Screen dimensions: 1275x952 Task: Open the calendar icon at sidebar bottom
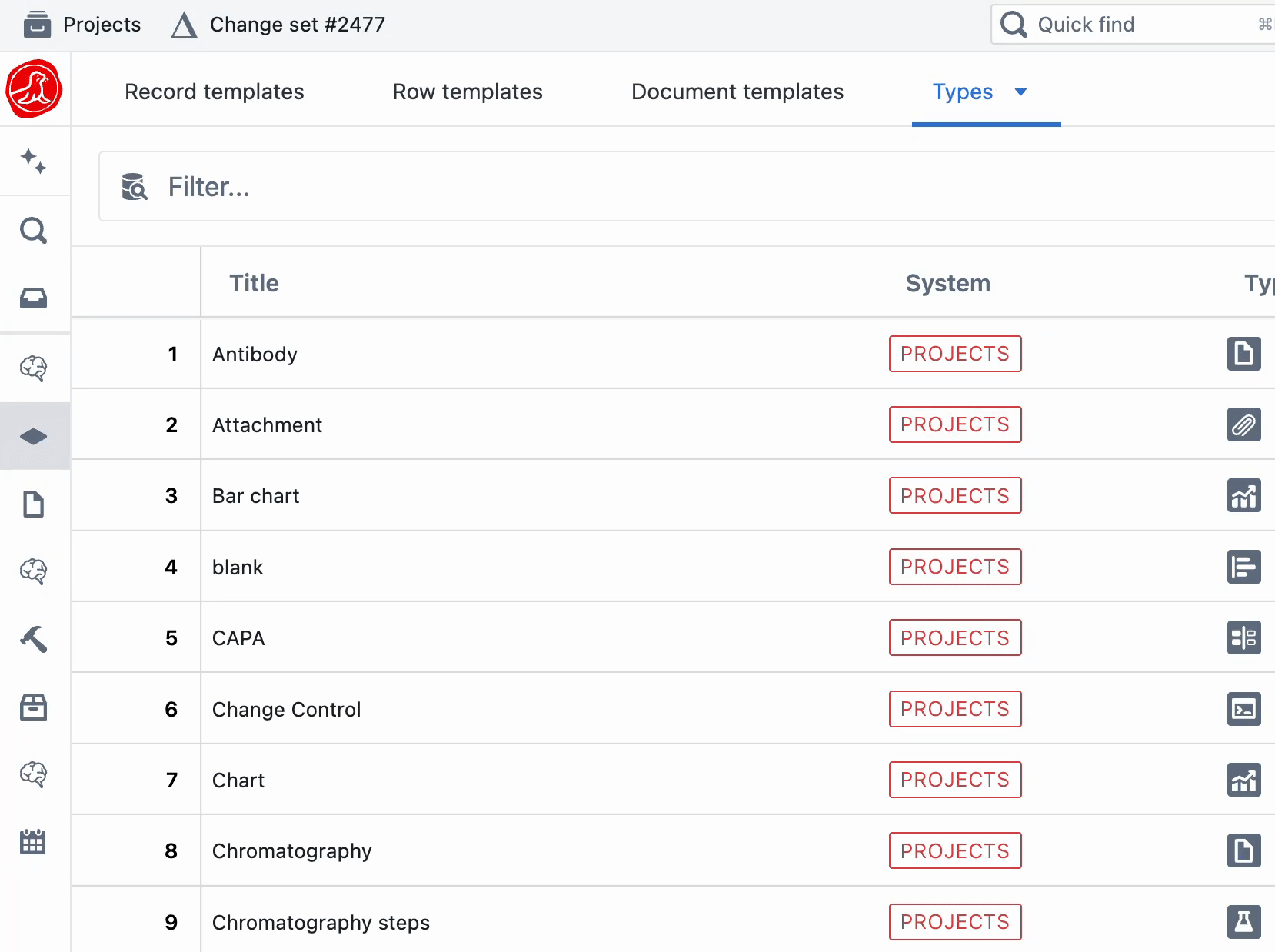(x=34, y=842)
